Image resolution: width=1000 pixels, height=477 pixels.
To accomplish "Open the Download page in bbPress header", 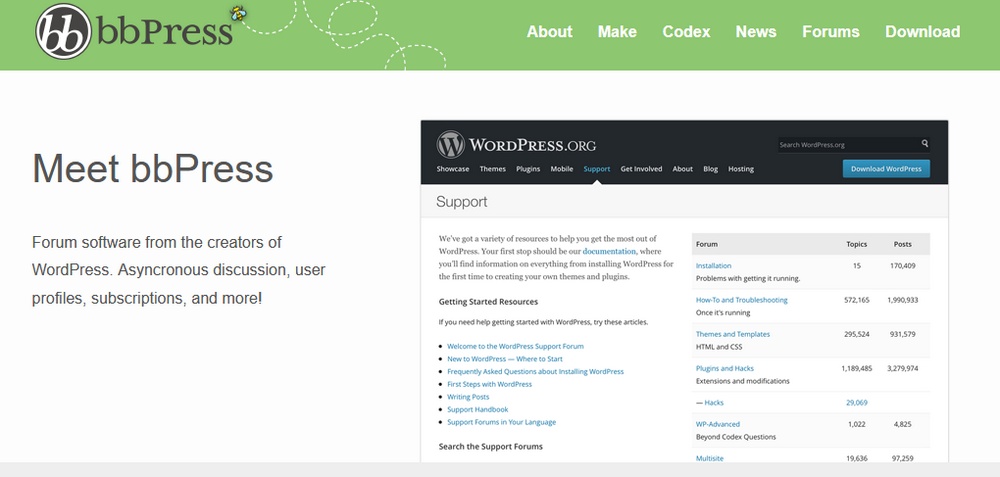I will pos(922,32).
